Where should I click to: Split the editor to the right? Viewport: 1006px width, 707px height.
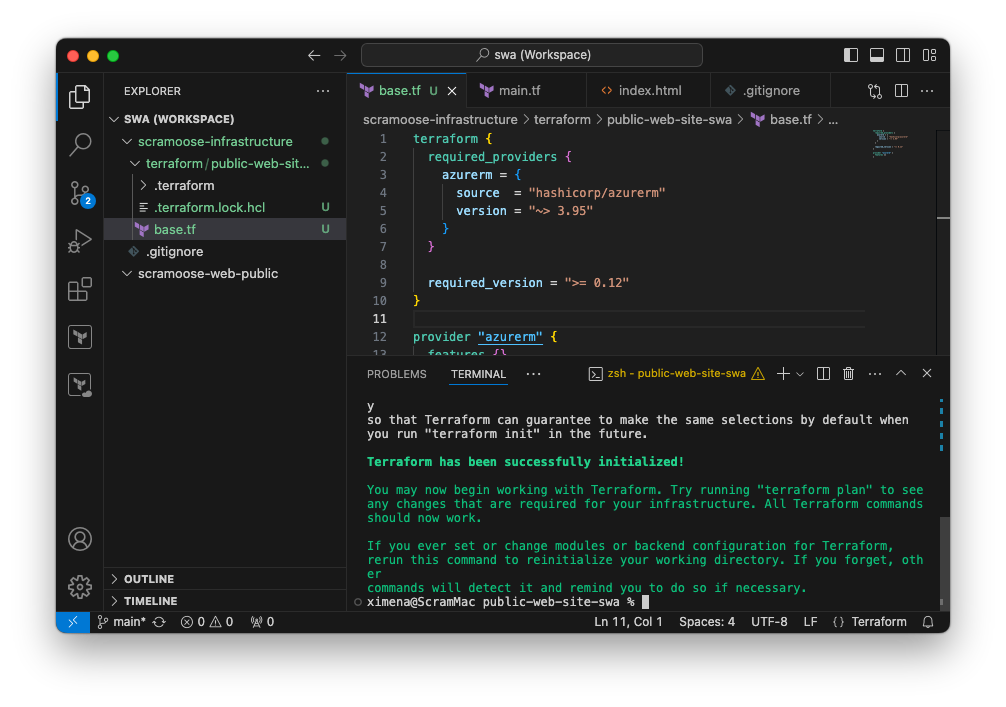901,91
